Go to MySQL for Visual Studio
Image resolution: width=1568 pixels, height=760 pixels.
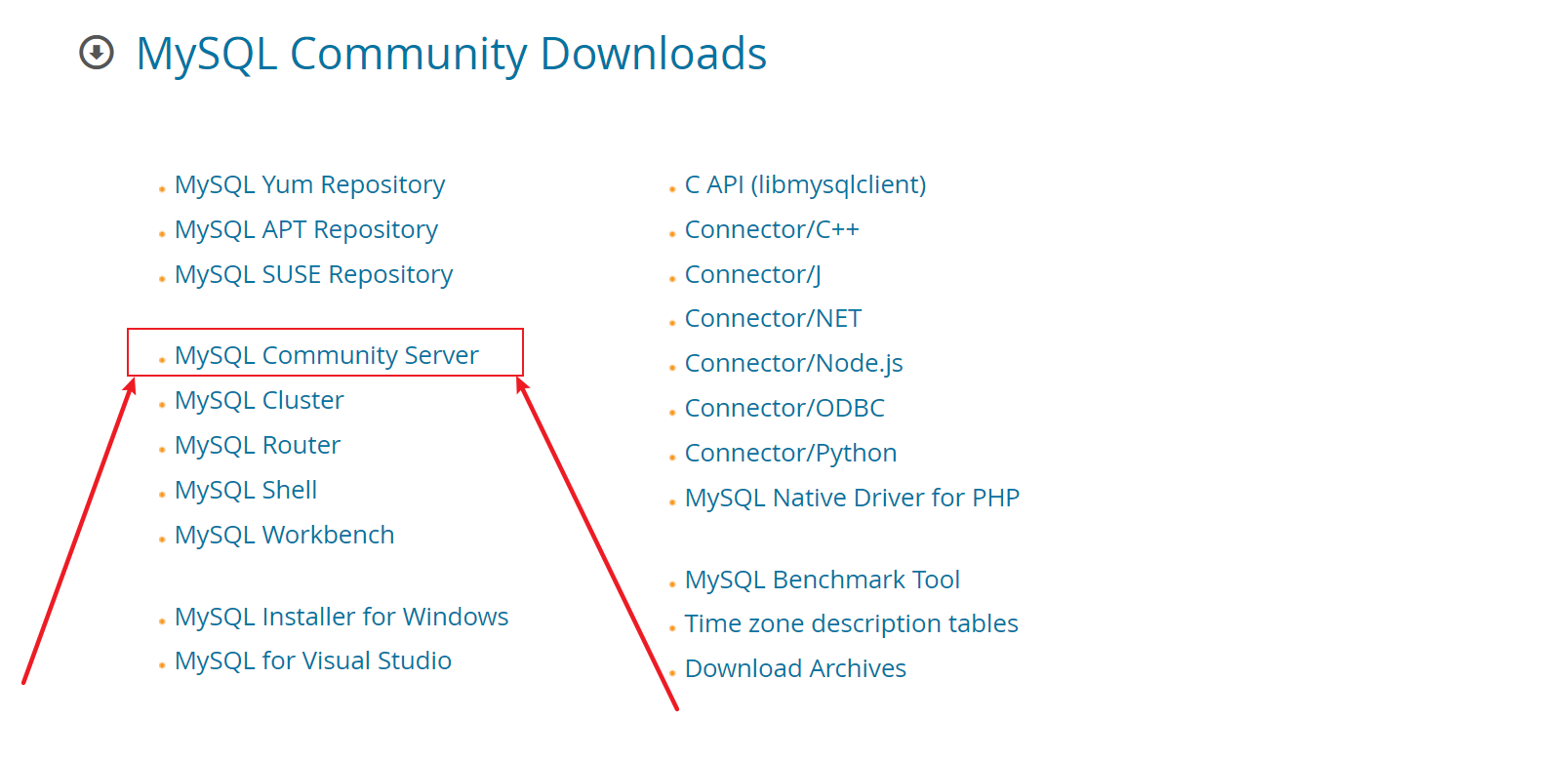click(x=312, y=660)
